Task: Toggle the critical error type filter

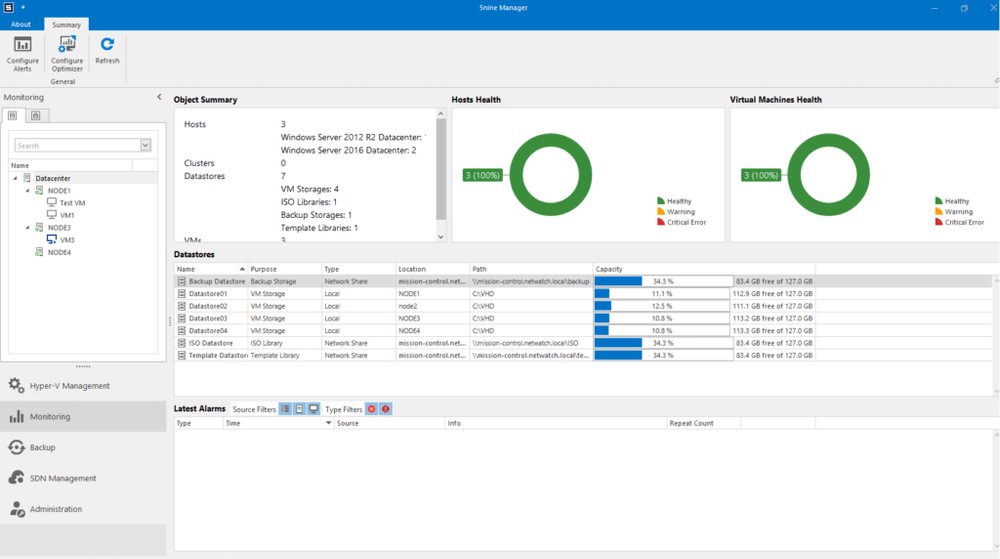Action: point(372,409)
